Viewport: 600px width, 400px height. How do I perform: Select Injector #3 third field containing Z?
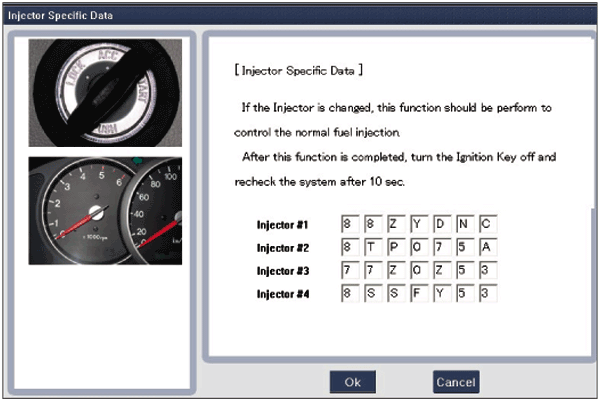[396, 270]
